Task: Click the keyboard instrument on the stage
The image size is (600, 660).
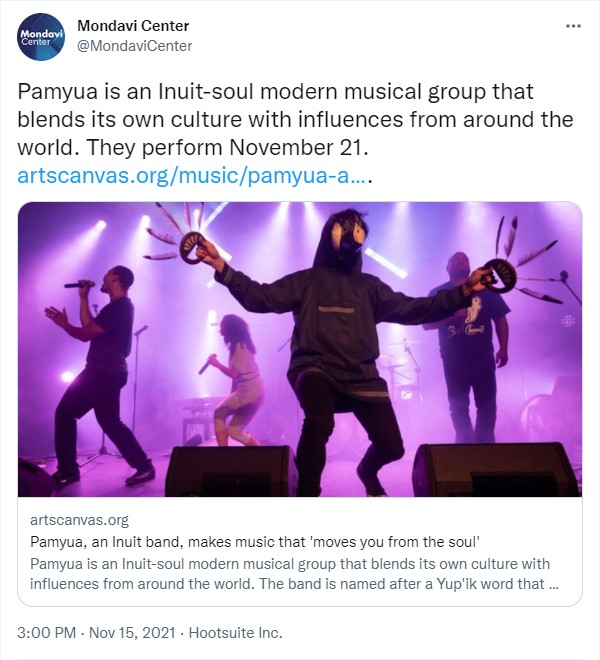Action: [199, 410]
